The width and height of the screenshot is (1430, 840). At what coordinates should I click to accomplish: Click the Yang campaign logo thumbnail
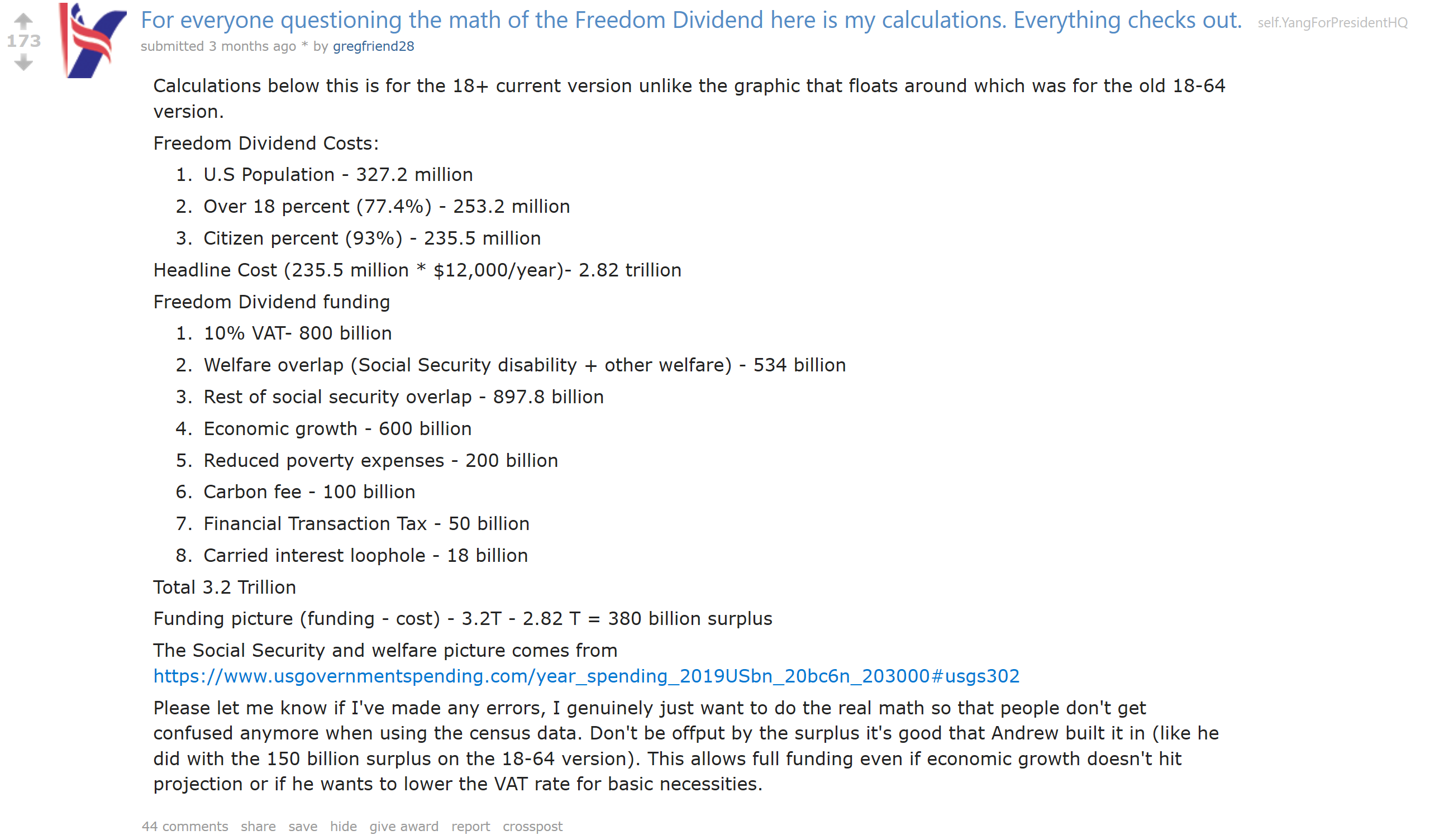pos(93,40)
